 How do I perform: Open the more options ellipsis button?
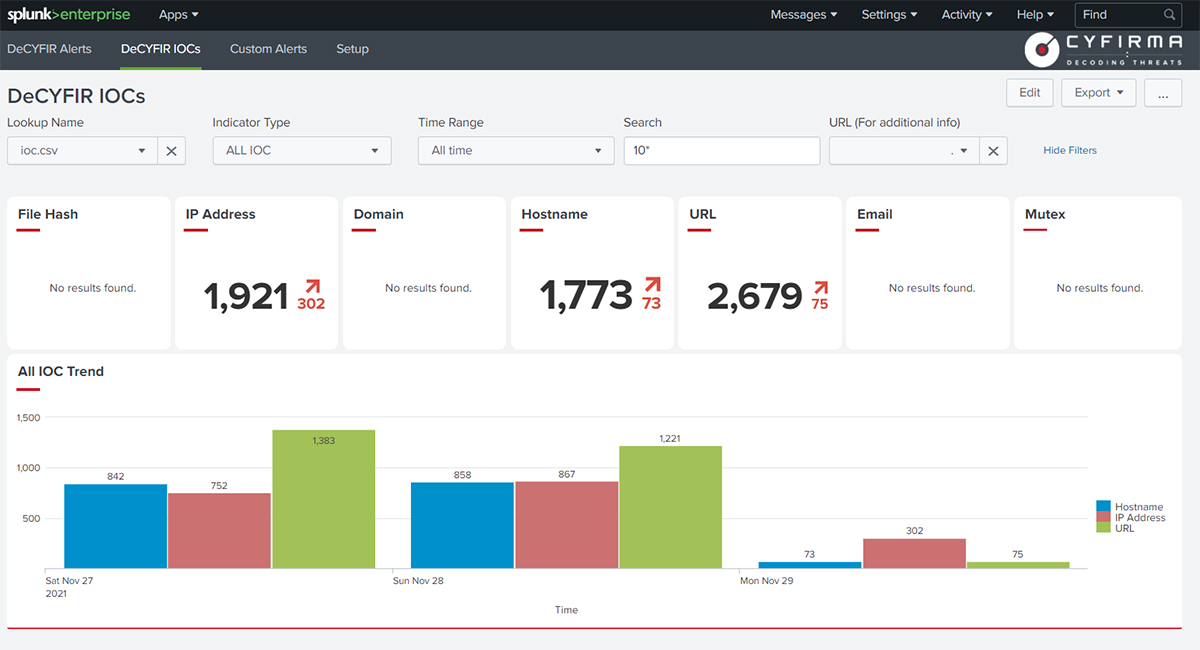point(1162,93)
